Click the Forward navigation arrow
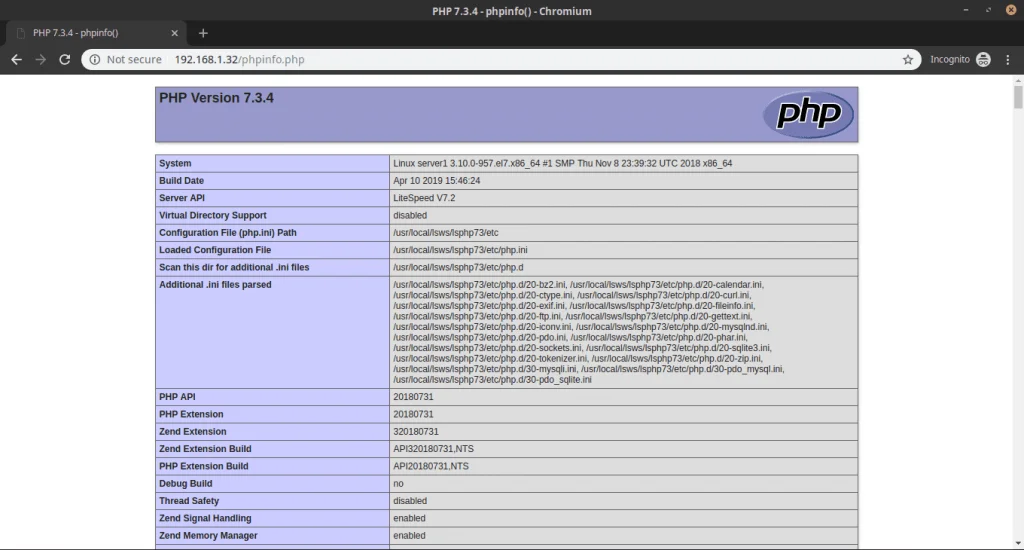This screenshot has height=550, width=1024. point(40,60)
